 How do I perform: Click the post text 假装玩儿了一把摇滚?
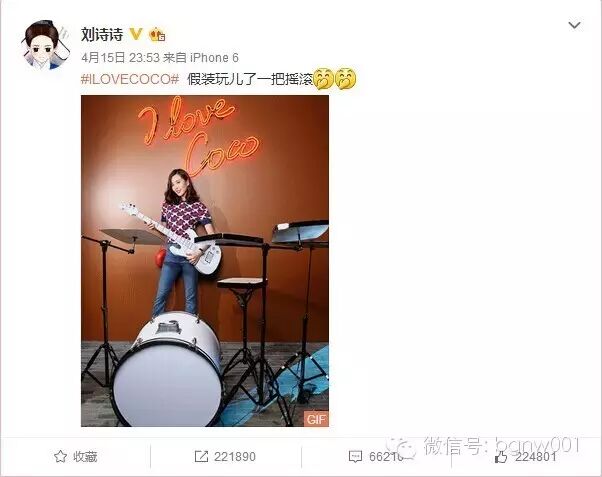(x=250, y=79)
